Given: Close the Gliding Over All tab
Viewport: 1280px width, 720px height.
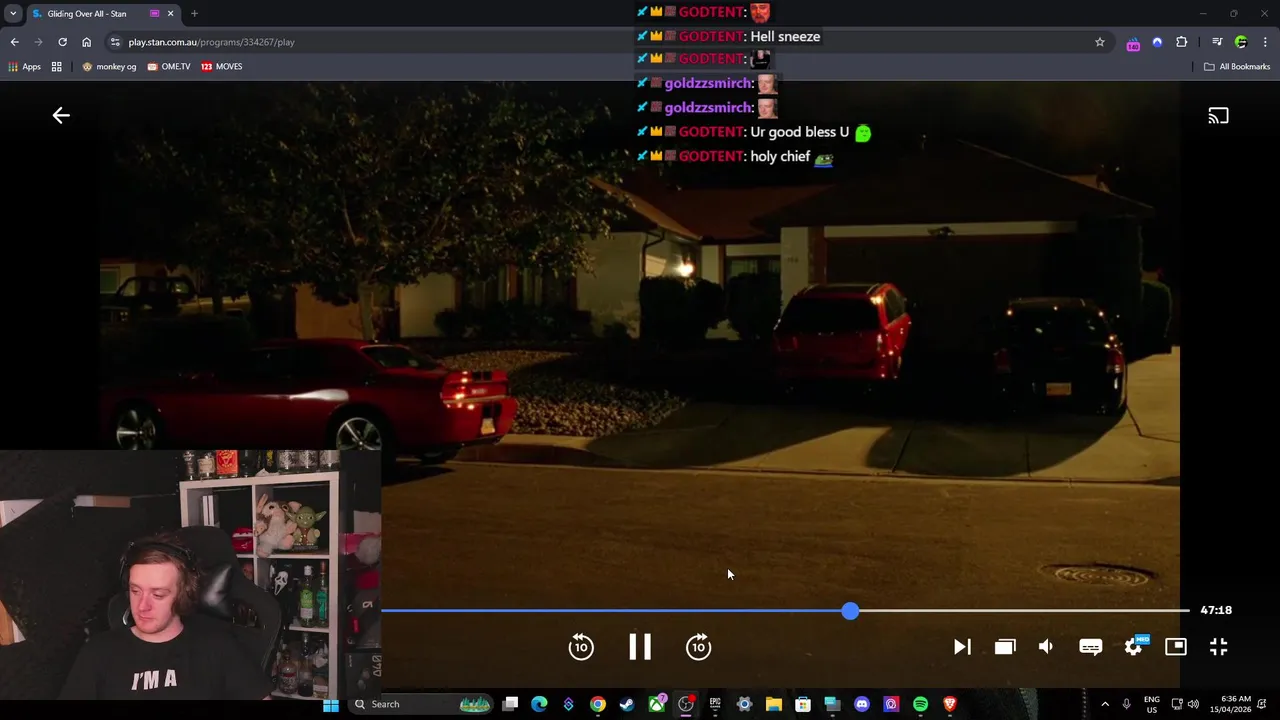Looking at the screenshot, I should pos(170,14).
